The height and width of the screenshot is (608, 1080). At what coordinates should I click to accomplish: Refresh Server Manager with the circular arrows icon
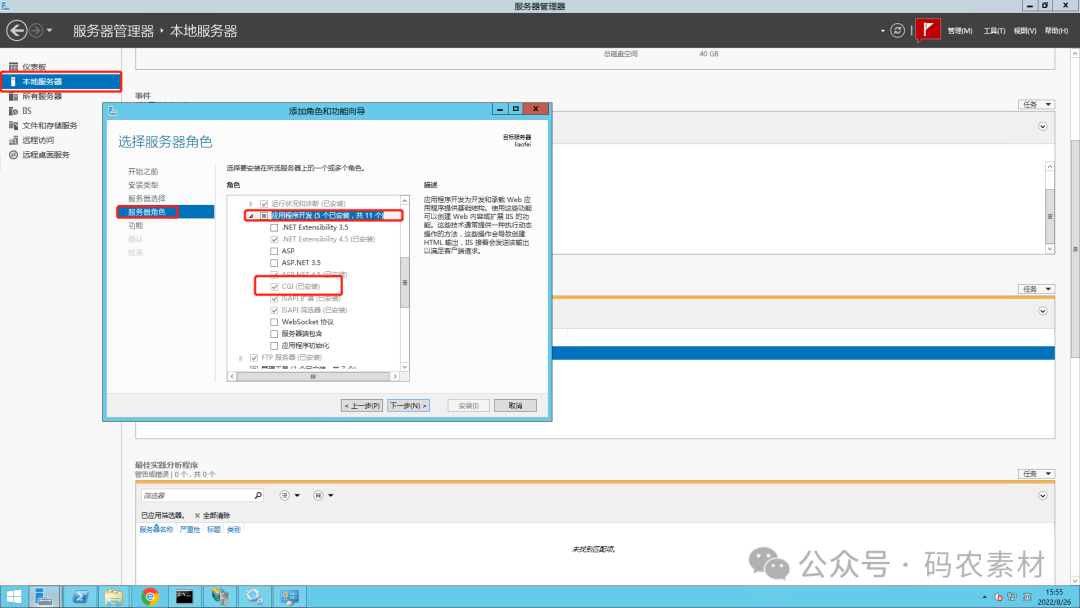(x=897, y=30)
